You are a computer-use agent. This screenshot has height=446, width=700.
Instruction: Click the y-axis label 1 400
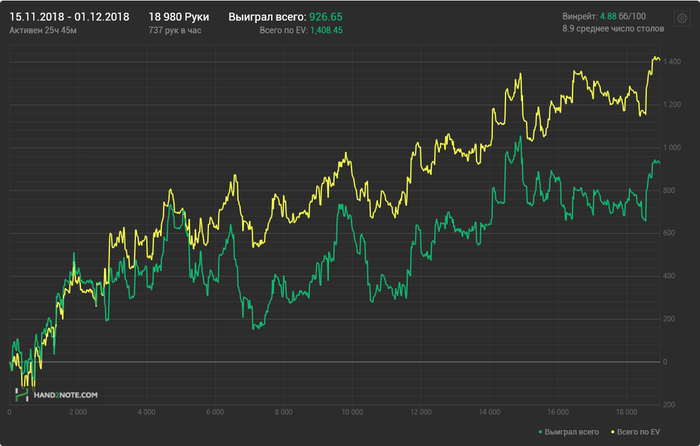[672, 62]
